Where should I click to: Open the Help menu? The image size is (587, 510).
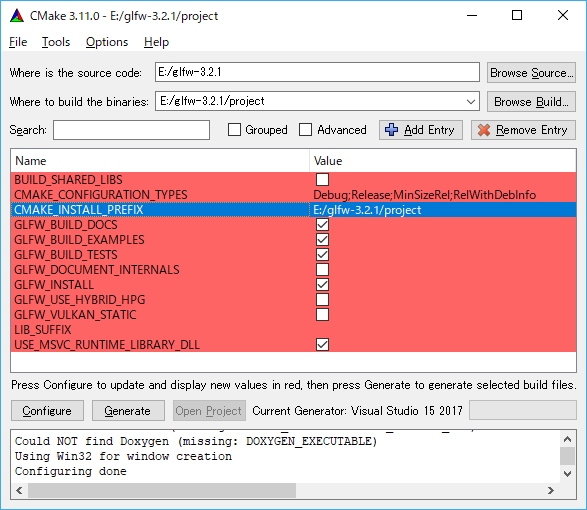click(x=156, y=42)
